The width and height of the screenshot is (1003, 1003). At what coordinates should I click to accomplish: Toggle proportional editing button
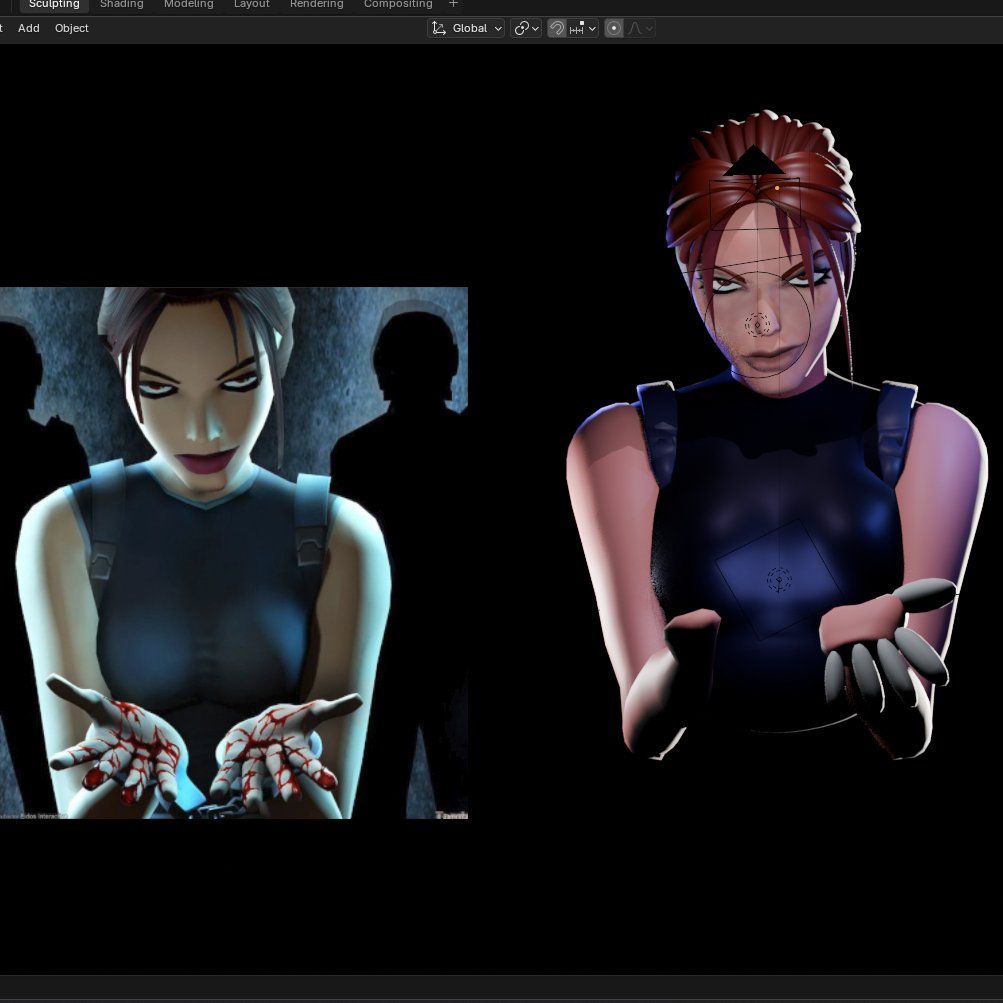click(x=614, y=28)
